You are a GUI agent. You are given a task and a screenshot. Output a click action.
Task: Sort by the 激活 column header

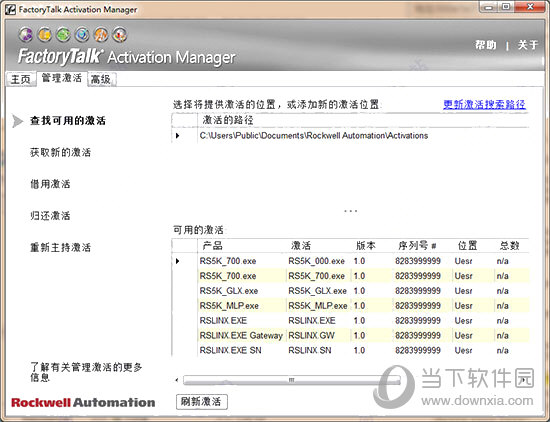(301, 245)
